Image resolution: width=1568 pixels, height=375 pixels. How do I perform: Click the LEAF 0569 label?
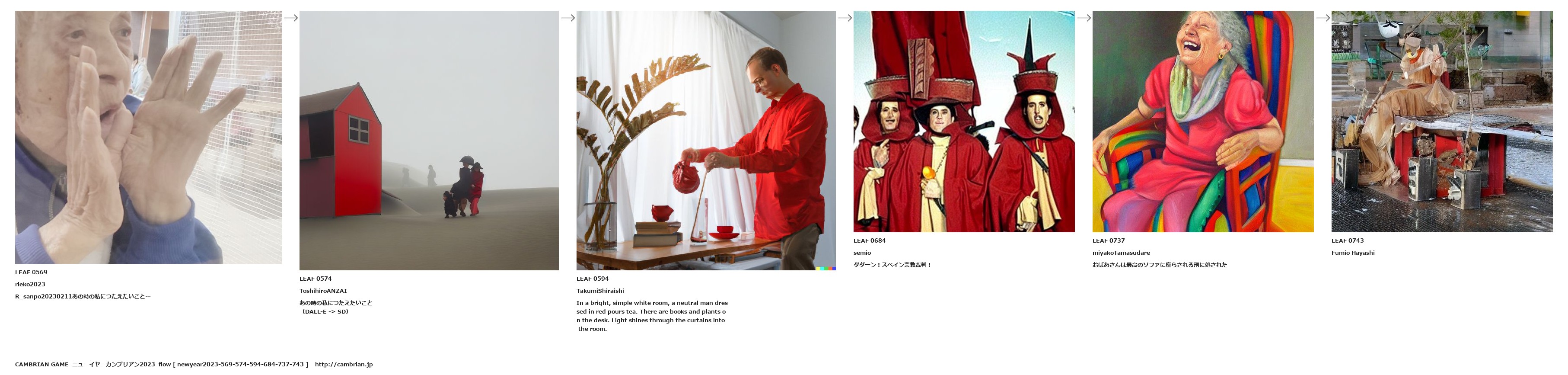[31, 272]
